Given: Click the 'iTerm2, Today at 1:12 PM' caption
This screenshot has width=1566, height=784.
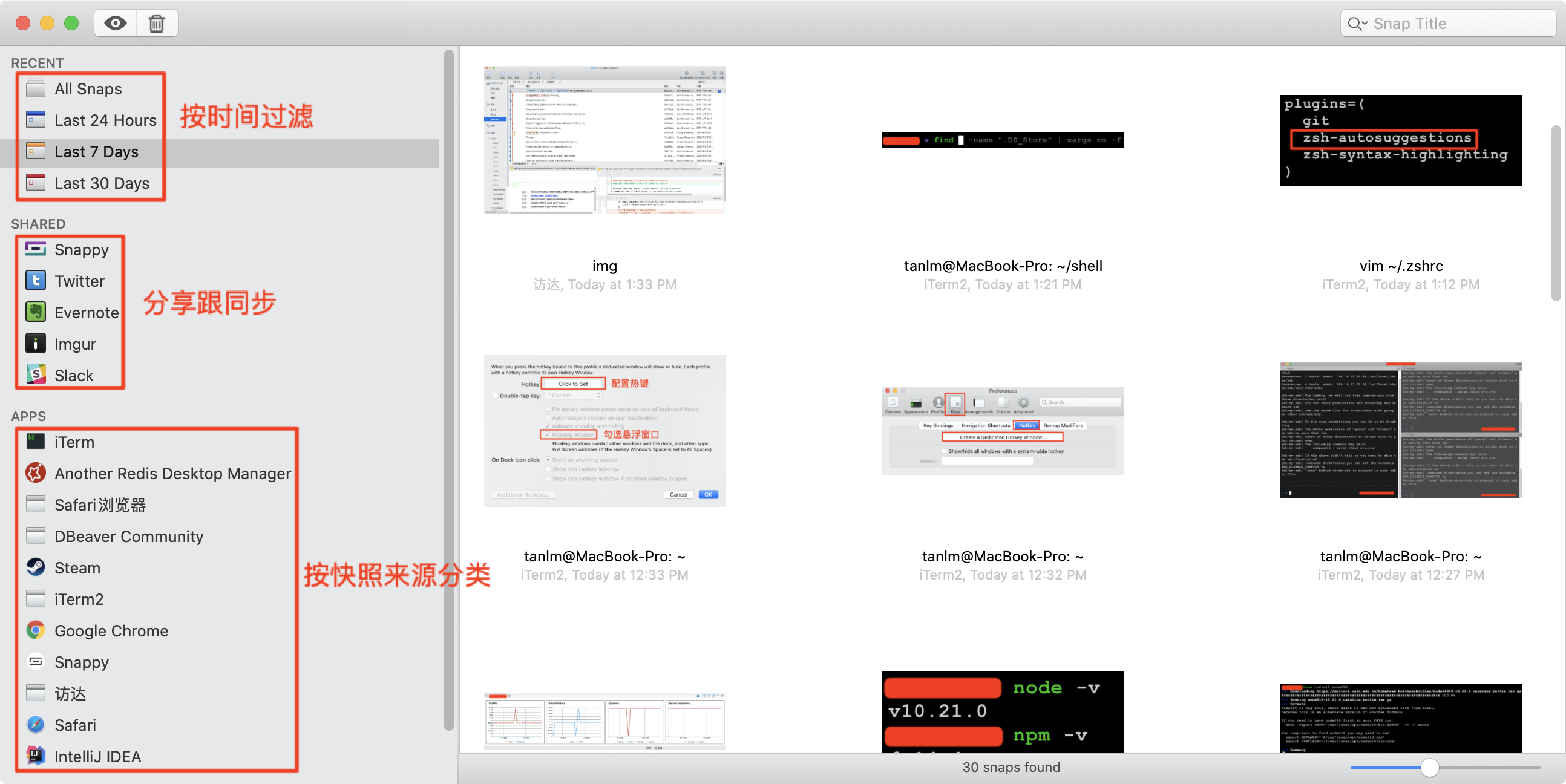Looking at the screenshot, I should click(x=1401, y=284).
